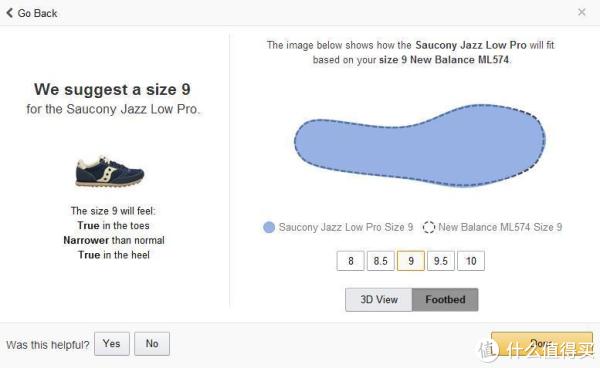Viewport: 600px width, 368px height.
Task: Select size 8
Action: point(351,261)
